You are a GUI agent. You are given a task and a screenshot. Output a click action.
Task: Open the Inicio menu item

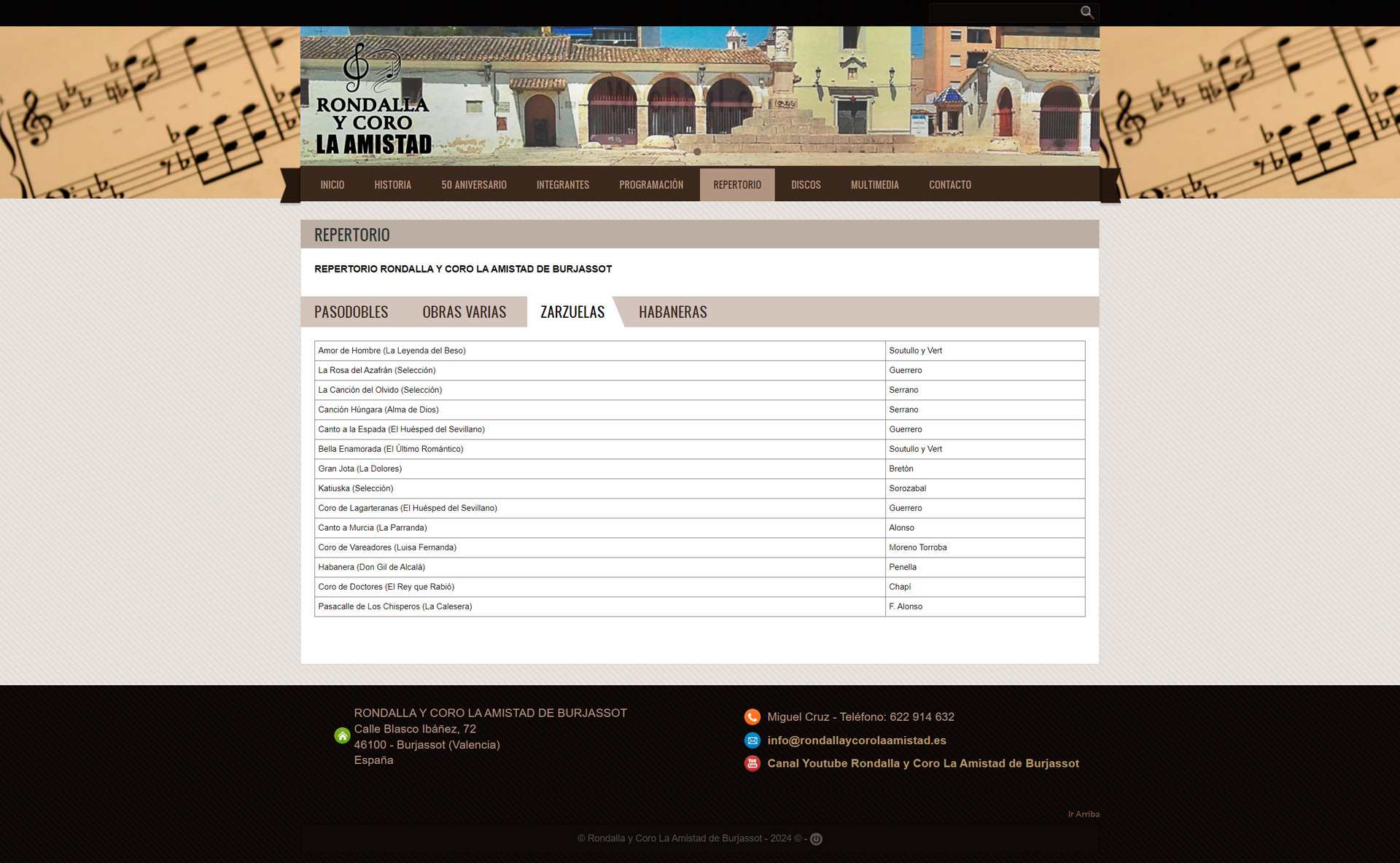click(x=332, y=185)
